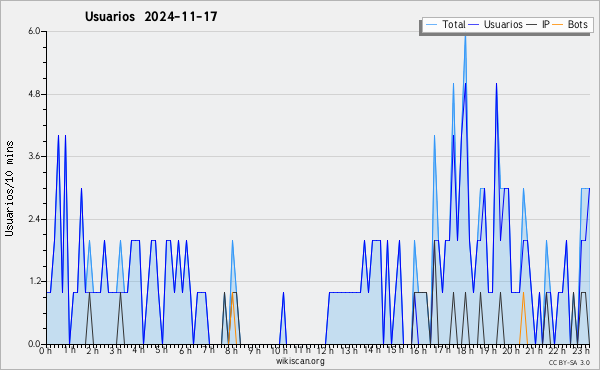
Task: Click the y-axis value 2.4
Action: point(34,219)
